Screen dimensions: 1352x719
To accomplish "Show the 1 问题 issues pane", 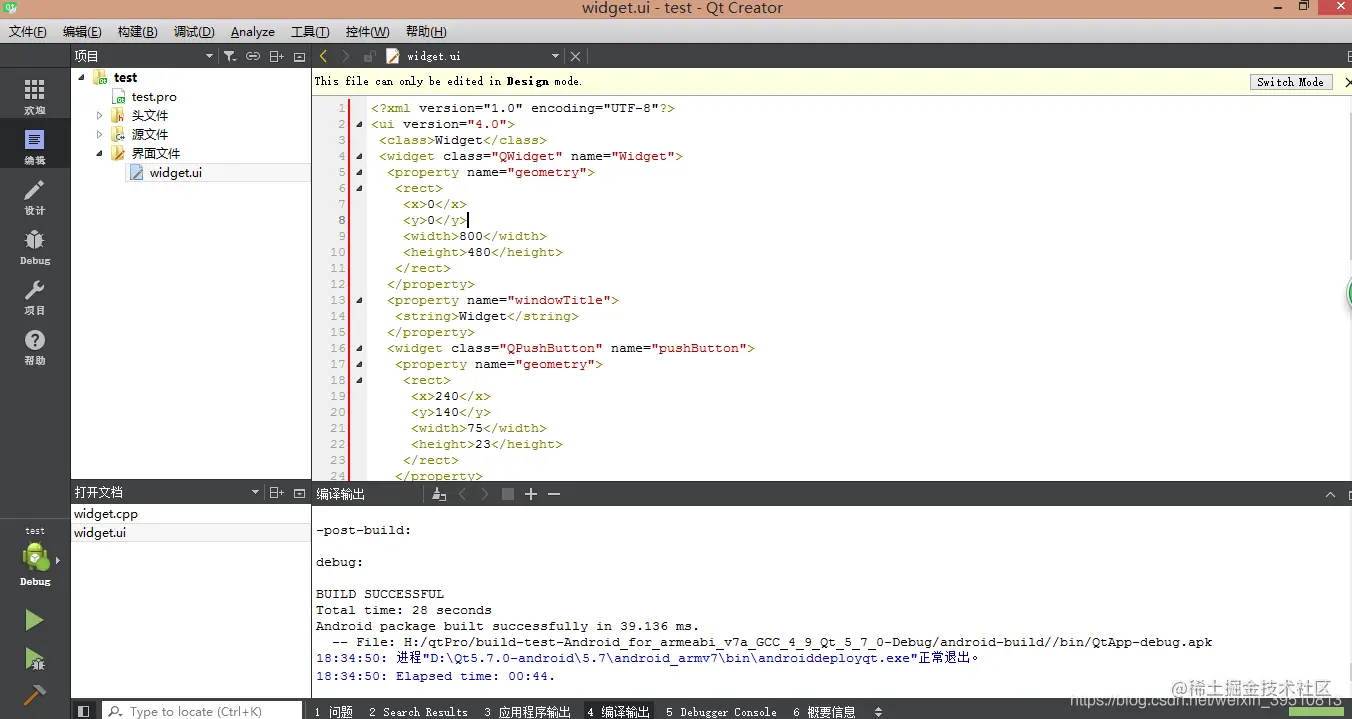I will point(334,712).
